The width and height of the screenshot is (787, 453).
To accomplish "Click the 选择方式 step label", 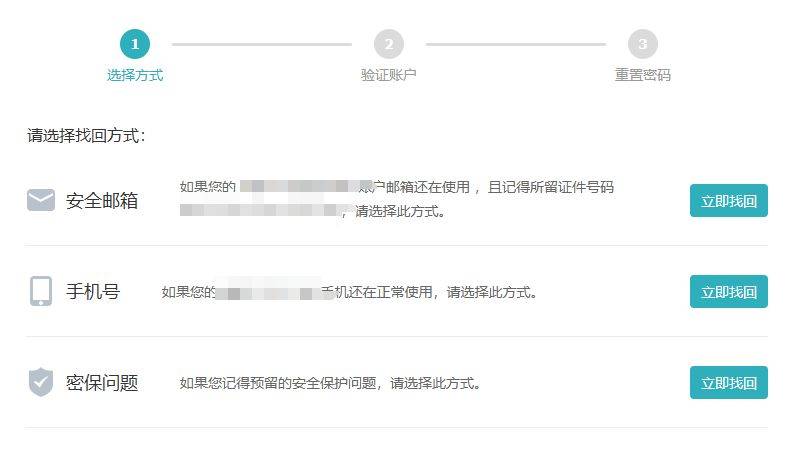I will [135, 75].
